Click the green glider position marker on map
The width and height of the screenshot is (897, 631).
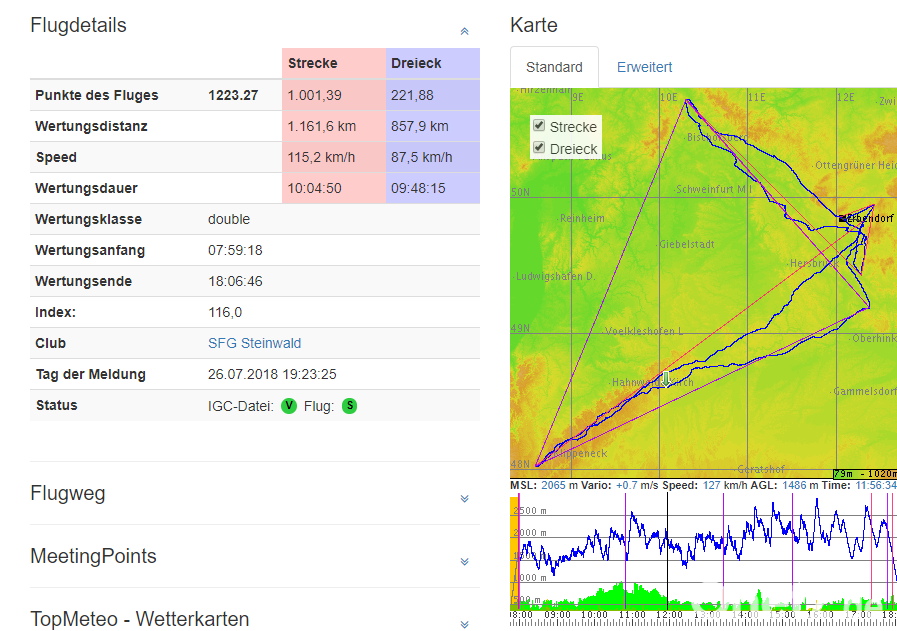pyautogui.click(x=666, y=378)
